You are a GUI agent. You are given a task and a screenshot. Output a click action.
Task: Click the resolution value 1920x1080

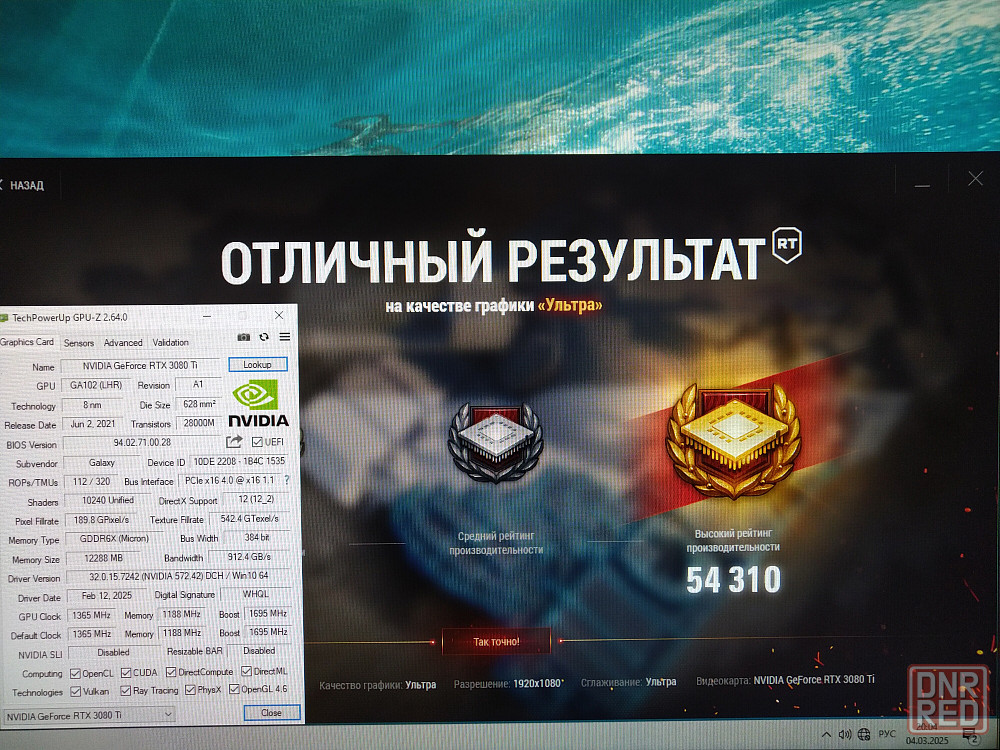pyautogui.click(x=539, y=683)
